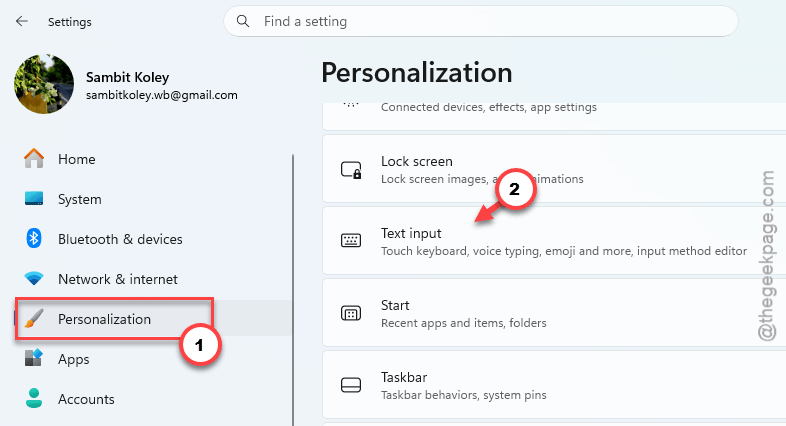Click the Apps icon in sidebar
This screenshot has width=786, height=426.
coord(34,358)
